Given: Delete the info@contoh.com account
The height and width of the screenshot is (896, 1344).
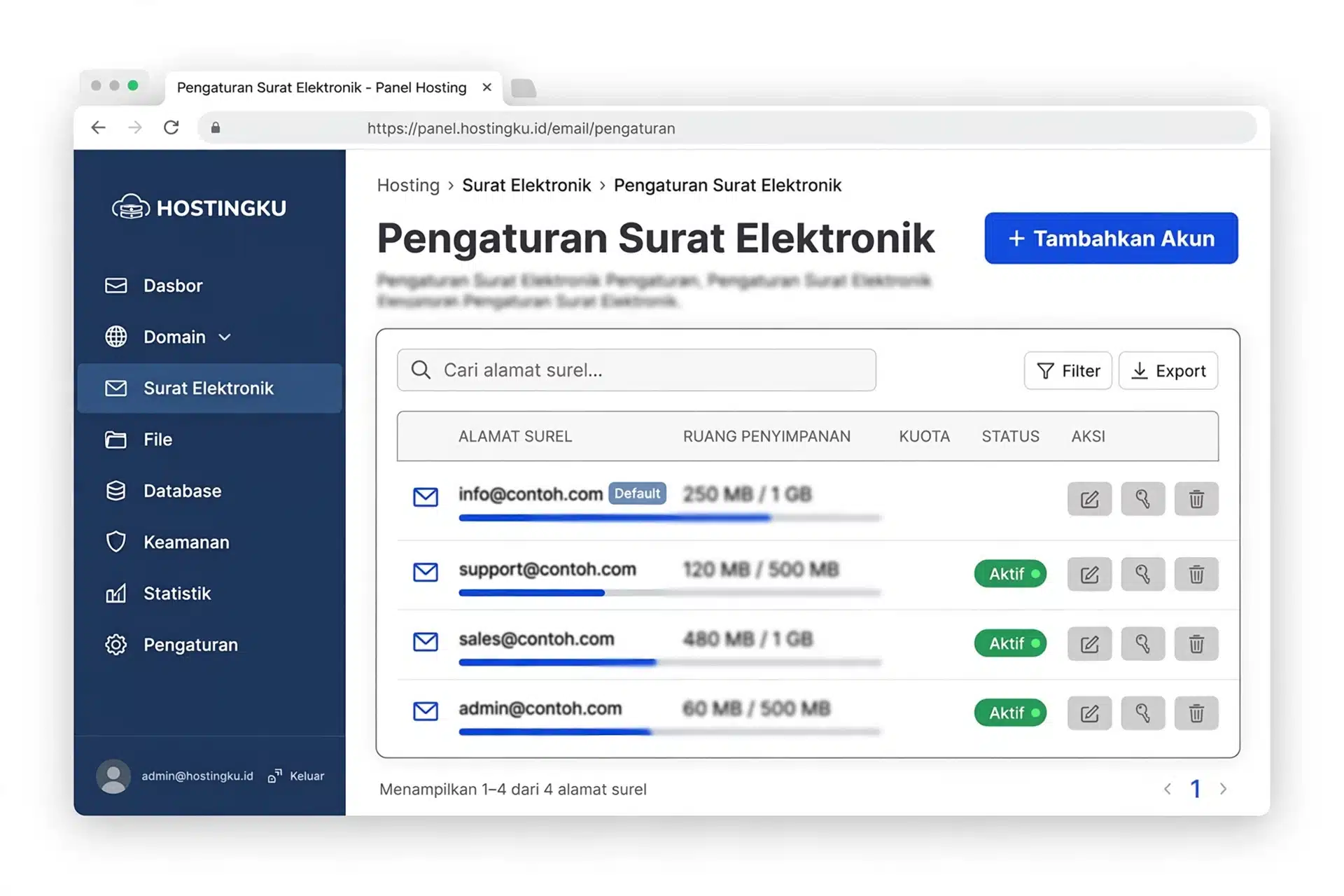Looking at the screenshot, I should (1196, 499).
